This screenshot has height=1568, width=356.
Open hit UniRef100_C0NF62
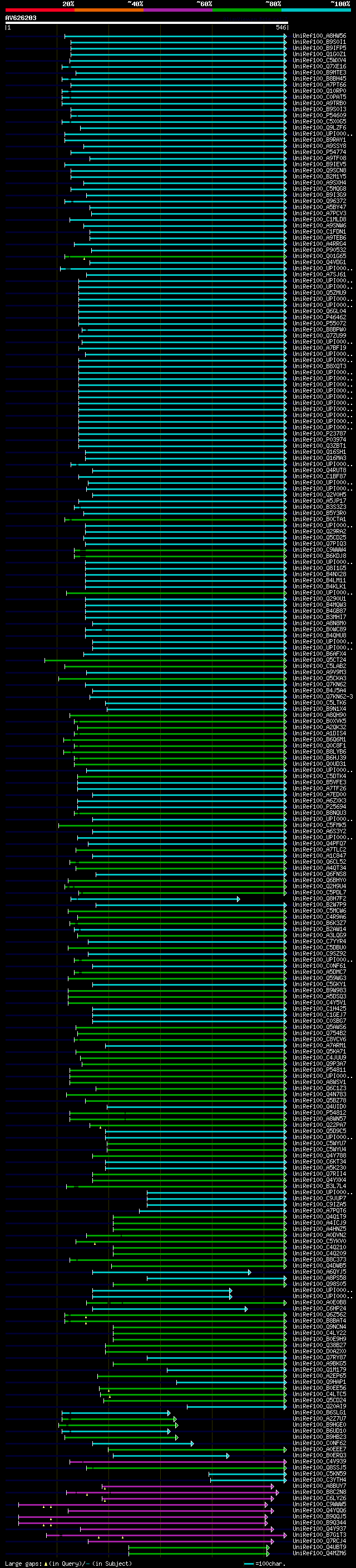click(x=319, y=1443)
